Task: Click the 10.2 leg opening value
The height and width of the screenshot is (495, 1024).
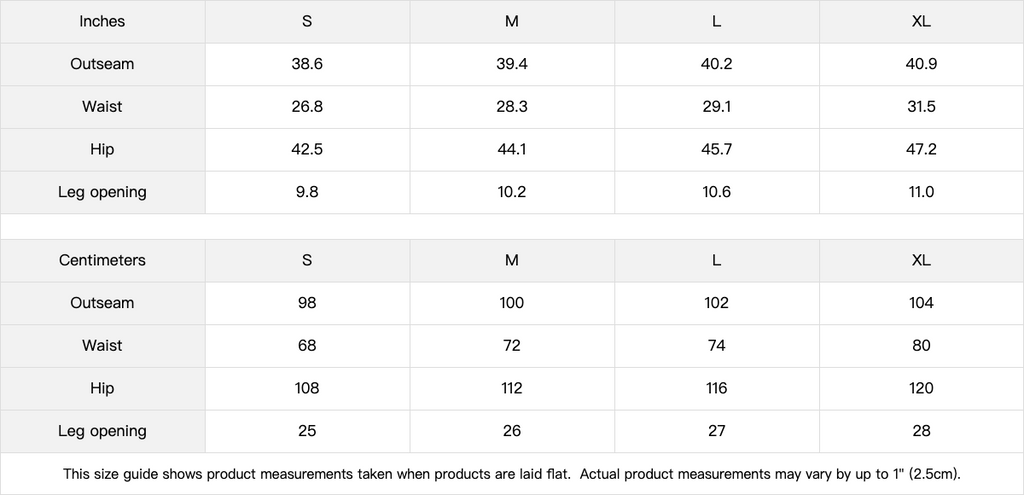Action: [x=512, y=192]
